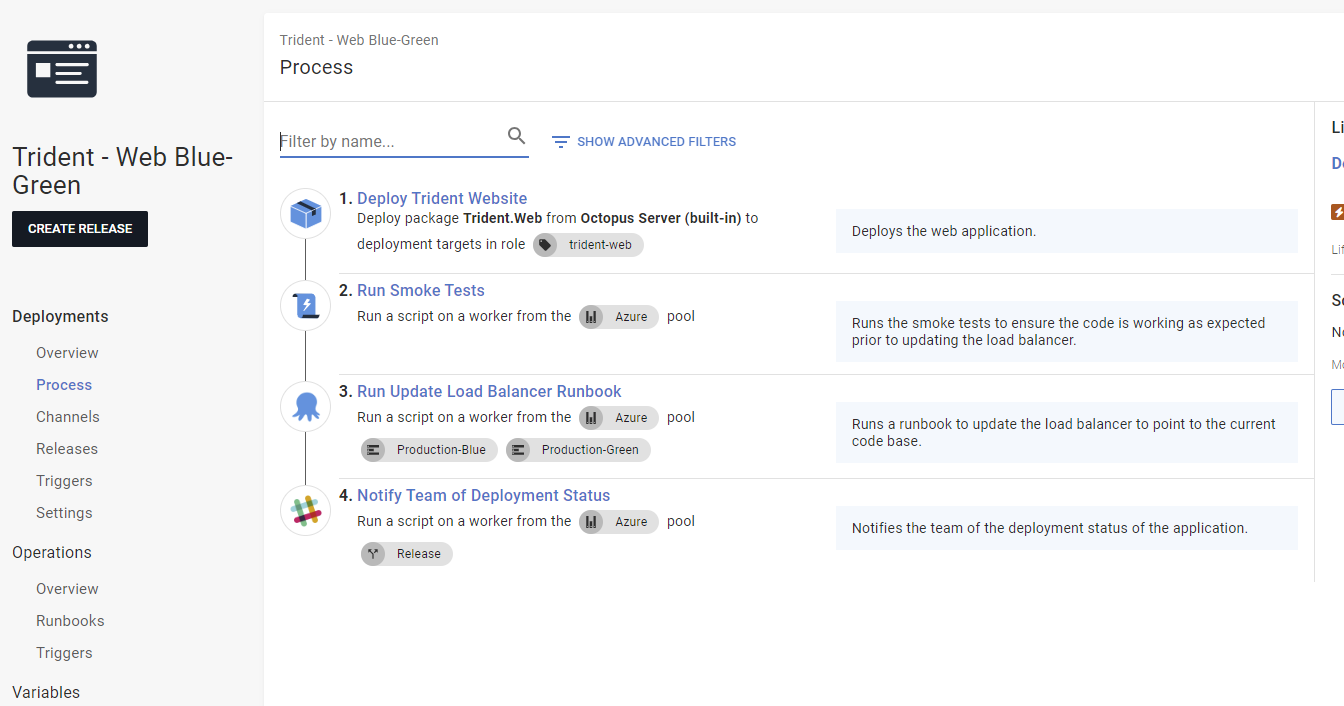The height and width of the screenshot is (706, 1344).
Task: Select the Production-Green environment chip
Action: tap(578, 450)
